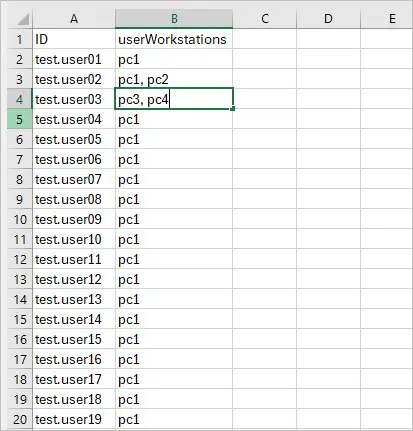Select cell containing test.user16

click(74, 359)
